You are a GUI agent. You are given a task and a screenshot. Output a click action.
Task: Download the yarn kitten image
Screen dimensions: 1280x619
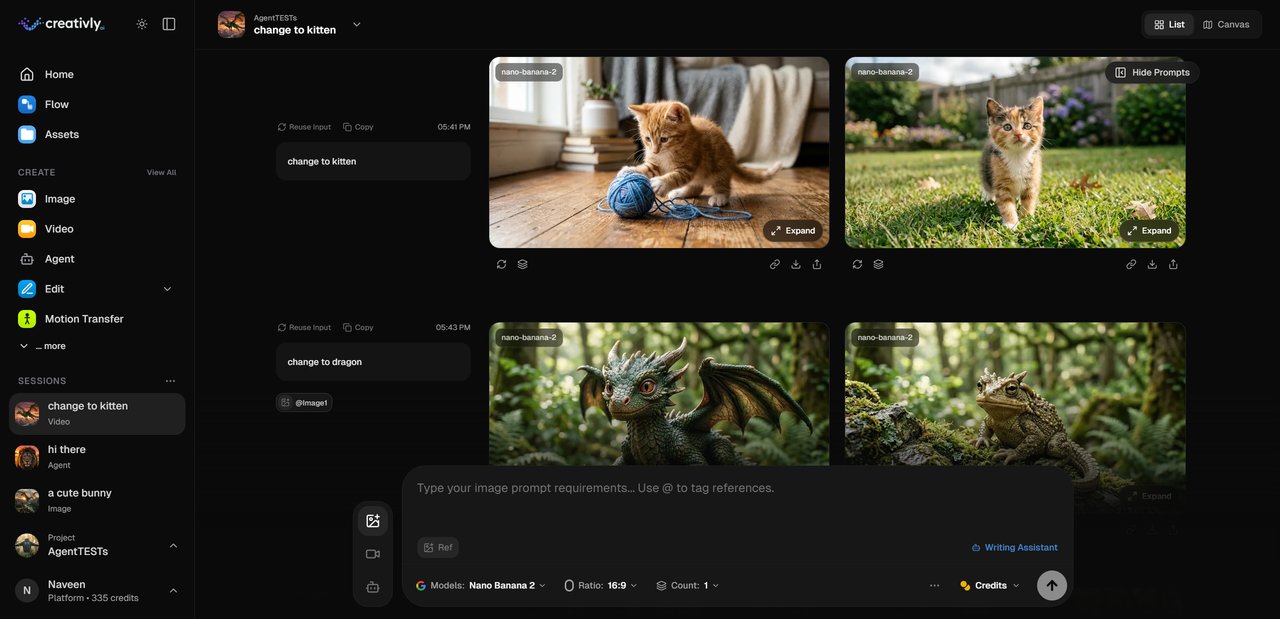[796, 265]
